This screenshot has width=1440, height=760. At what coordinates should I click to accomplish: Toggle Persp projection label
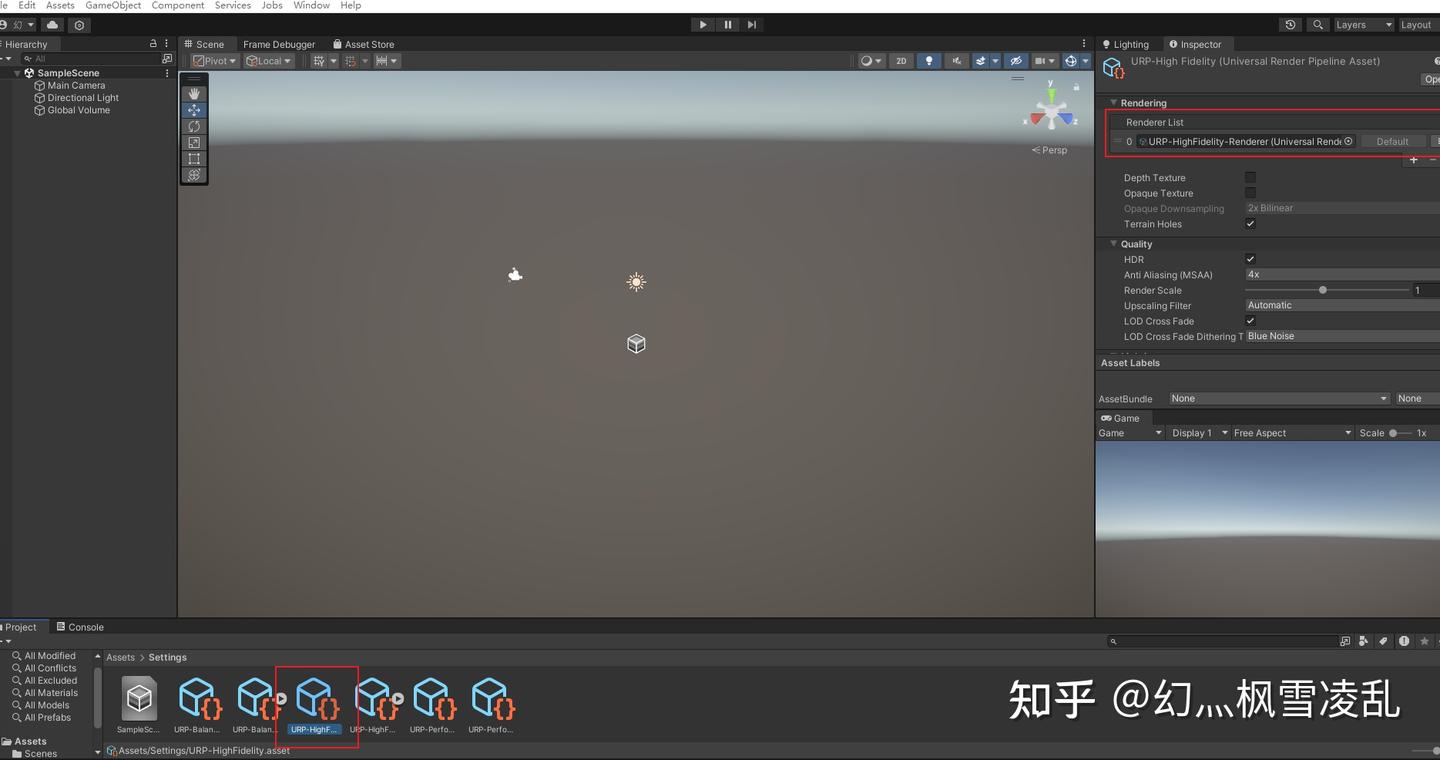[1050, 150]
